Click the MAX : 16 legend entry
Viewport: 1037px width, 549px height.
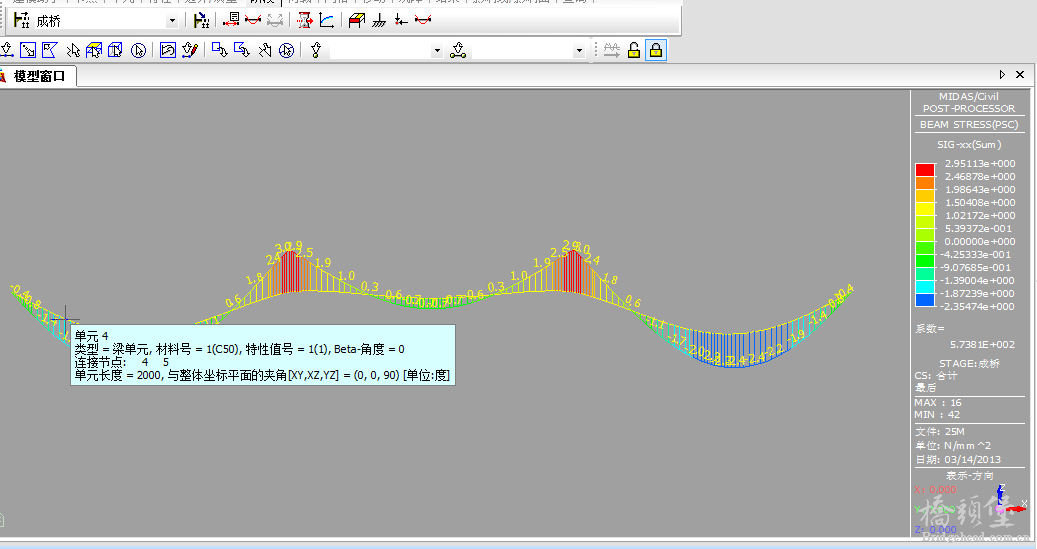[x=938, y=402]
